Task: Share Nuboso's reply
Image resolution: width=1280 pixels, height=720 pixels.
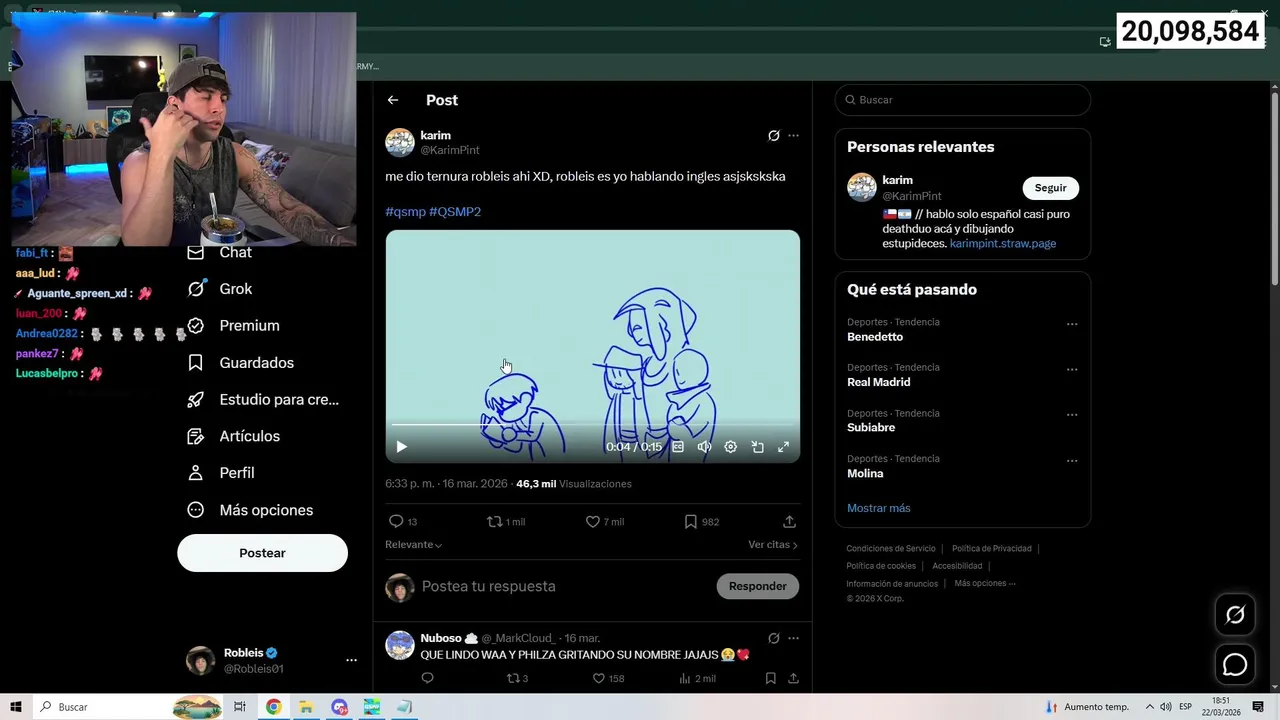Action: [x=793, y=678]
